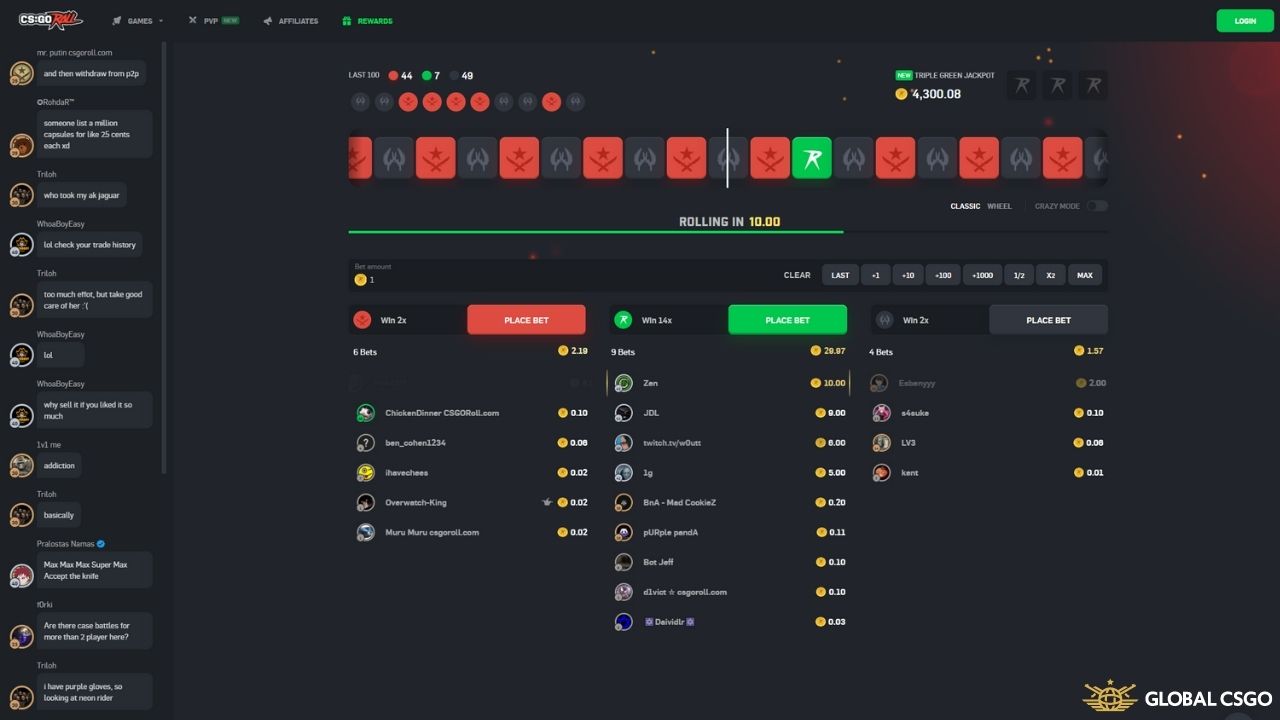Clear the bet amount
Screen dimensions: 1280x720
pos(797,275)
